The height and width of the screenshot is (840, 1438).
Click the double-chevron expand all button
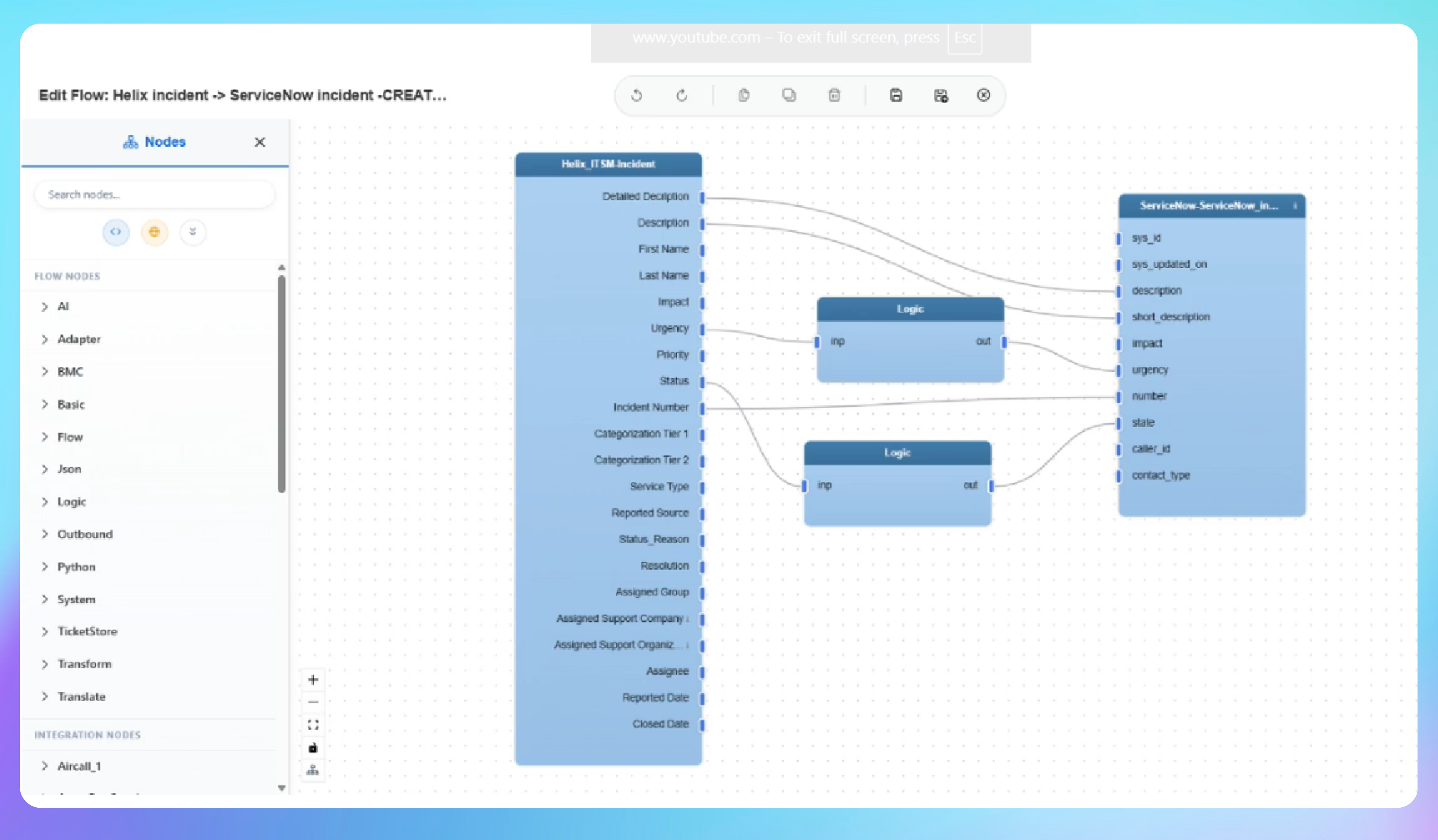point(193,231)
